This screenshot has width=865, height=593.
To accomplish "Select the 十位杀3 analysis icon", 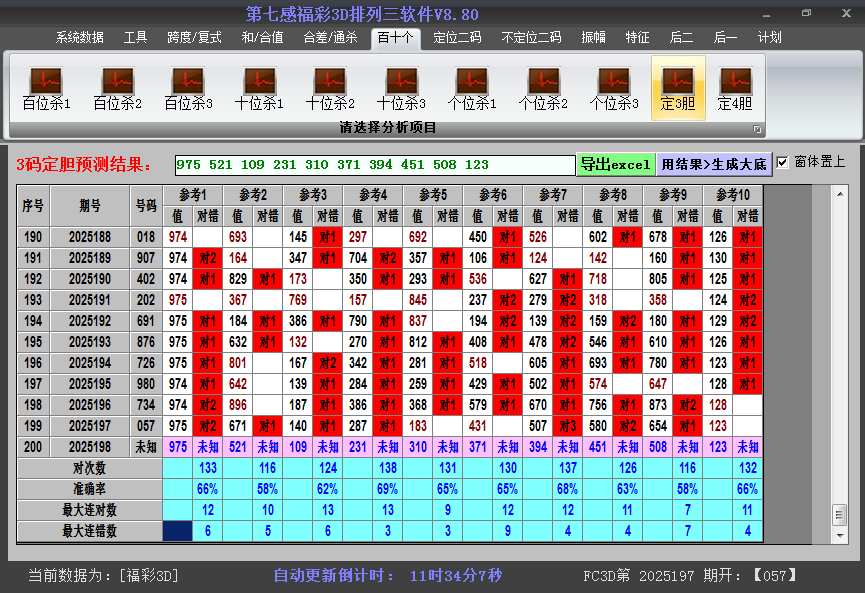I will tap(402, 88).
